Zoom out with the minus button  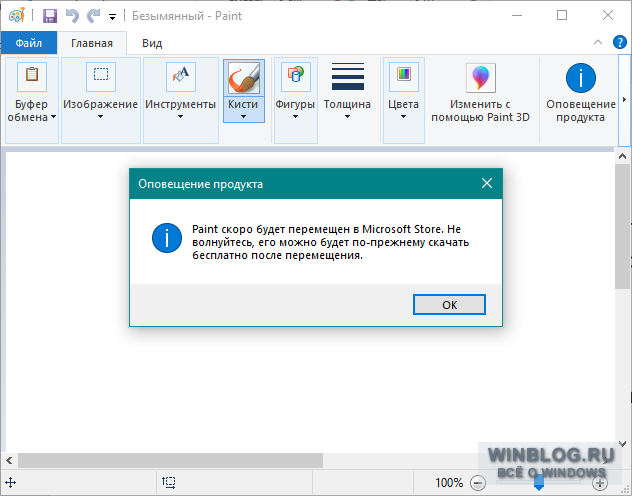(478, 483)
